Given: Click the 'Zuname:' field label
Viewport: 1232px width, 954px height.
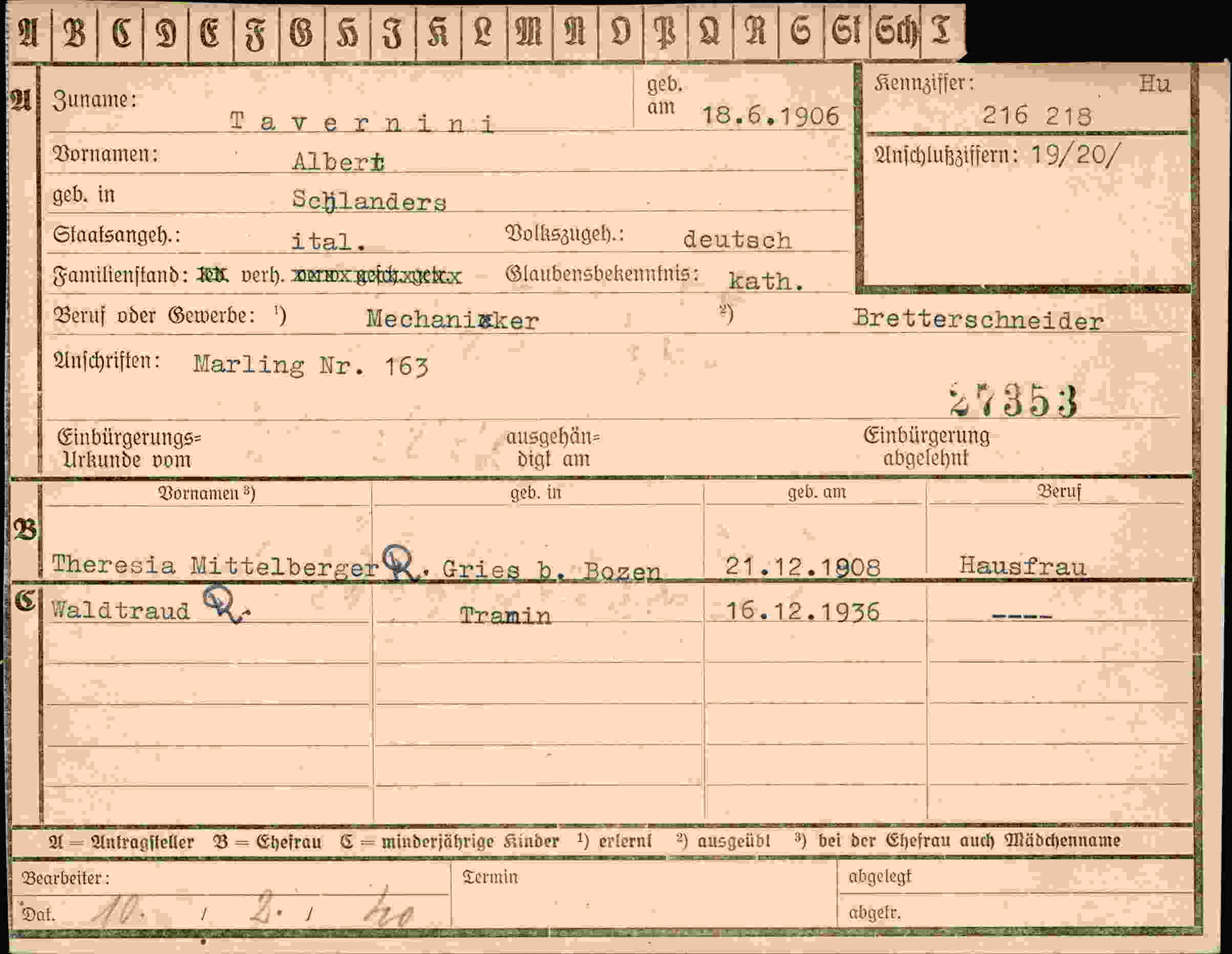Looking at the screenshot, I should 95,100.
